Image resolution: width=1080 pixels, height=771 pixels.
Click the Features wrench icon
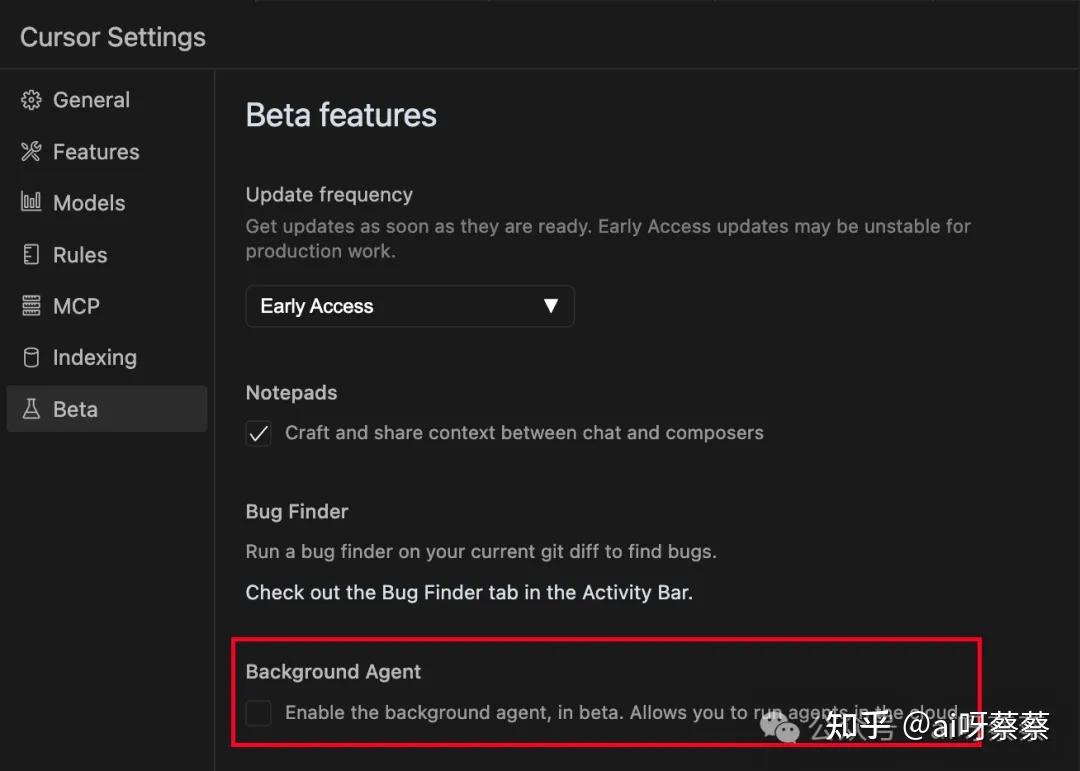click(x=31, y=152)
